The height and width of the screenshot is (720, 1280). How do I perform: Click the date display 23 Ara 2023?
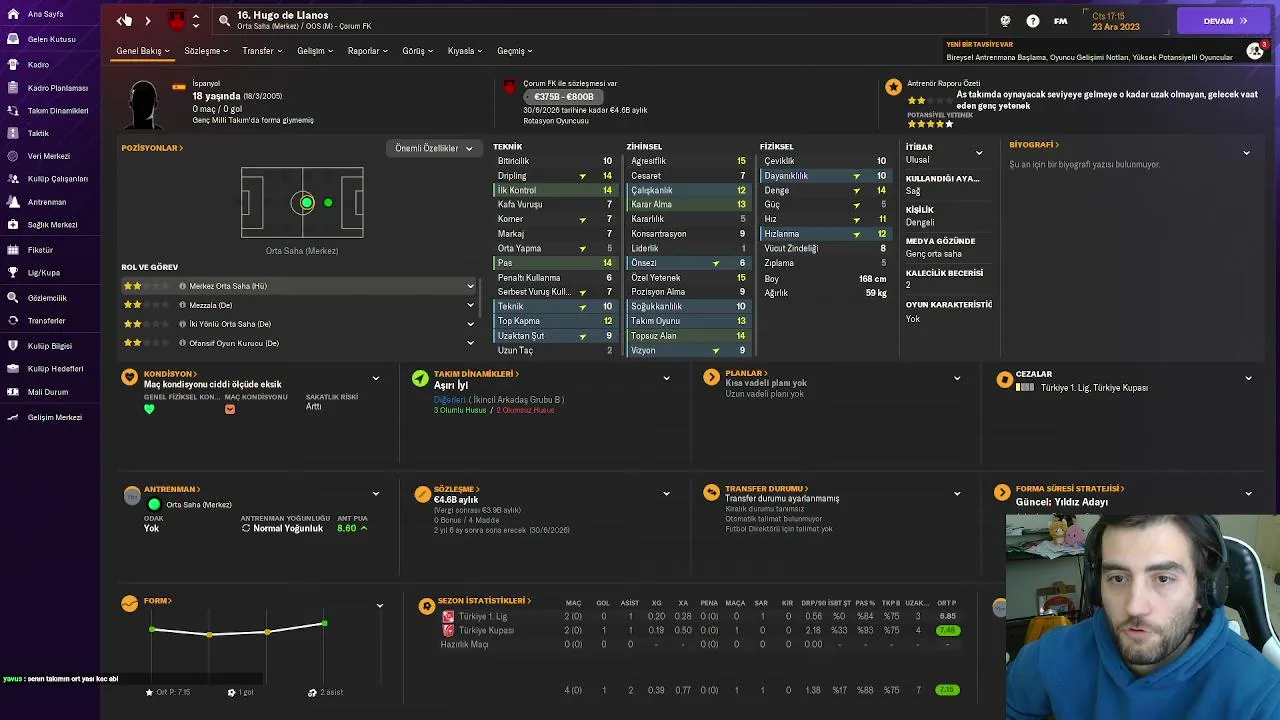[x=1116, y=27]
